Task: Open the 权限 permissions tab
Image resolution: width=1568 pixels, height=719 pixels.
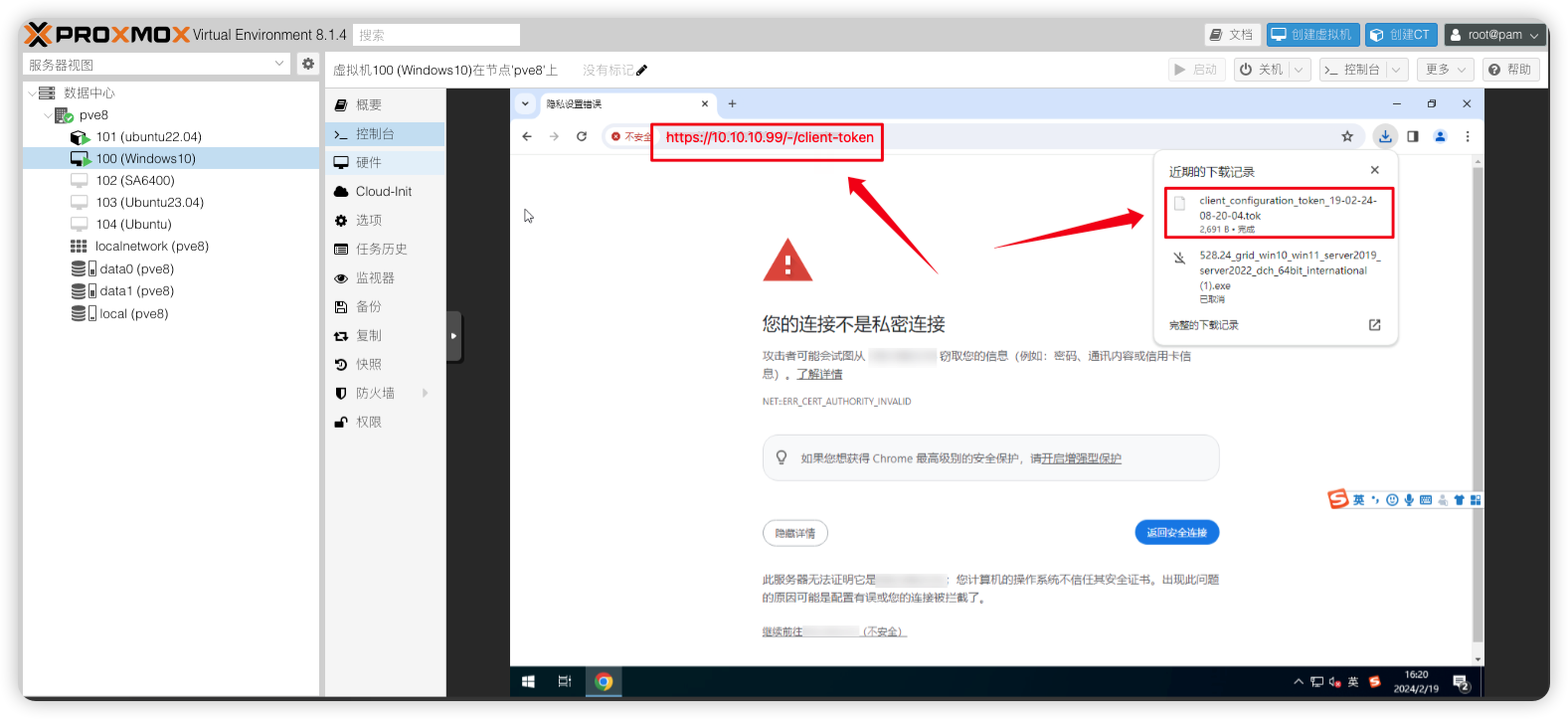Action: 385,422
